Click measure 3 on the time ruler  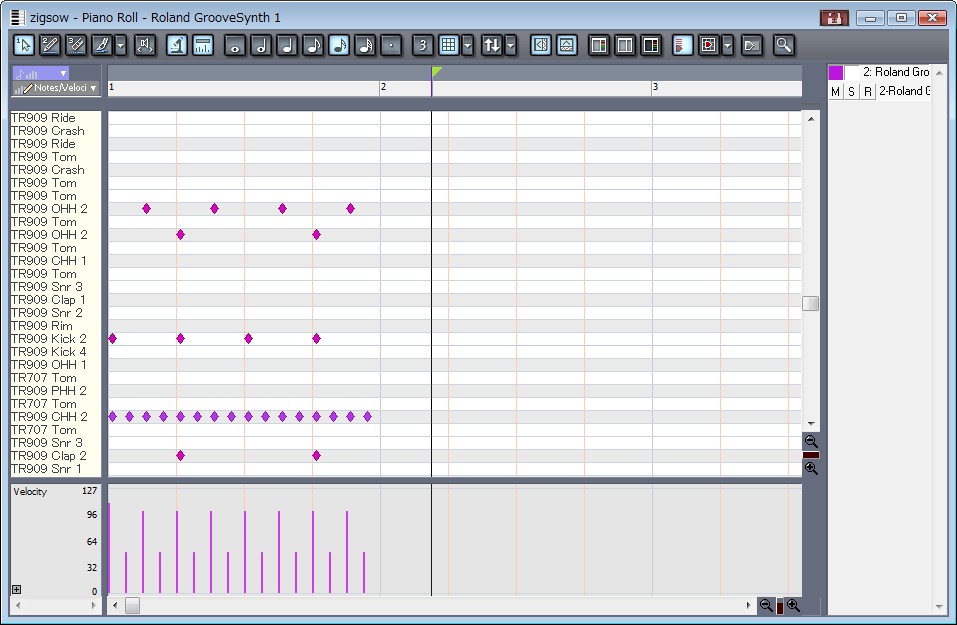pos(656,88)
